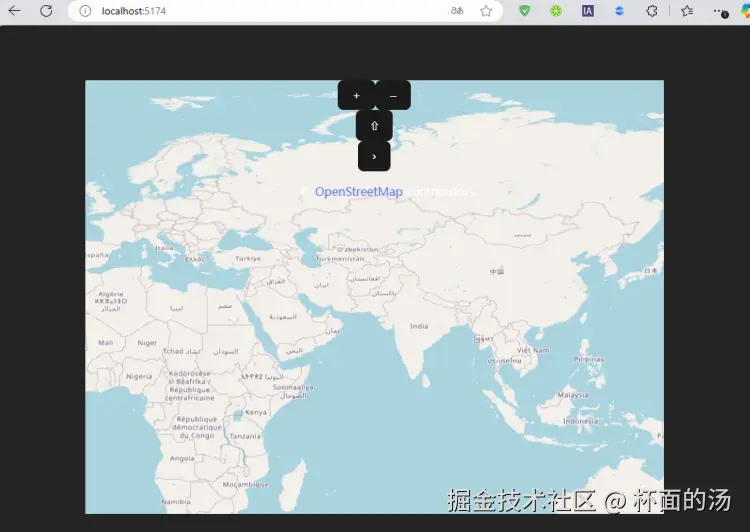Screen dimensions: 750x532
Task: Go back with the browser back arrow
Action: click(14, 11)
